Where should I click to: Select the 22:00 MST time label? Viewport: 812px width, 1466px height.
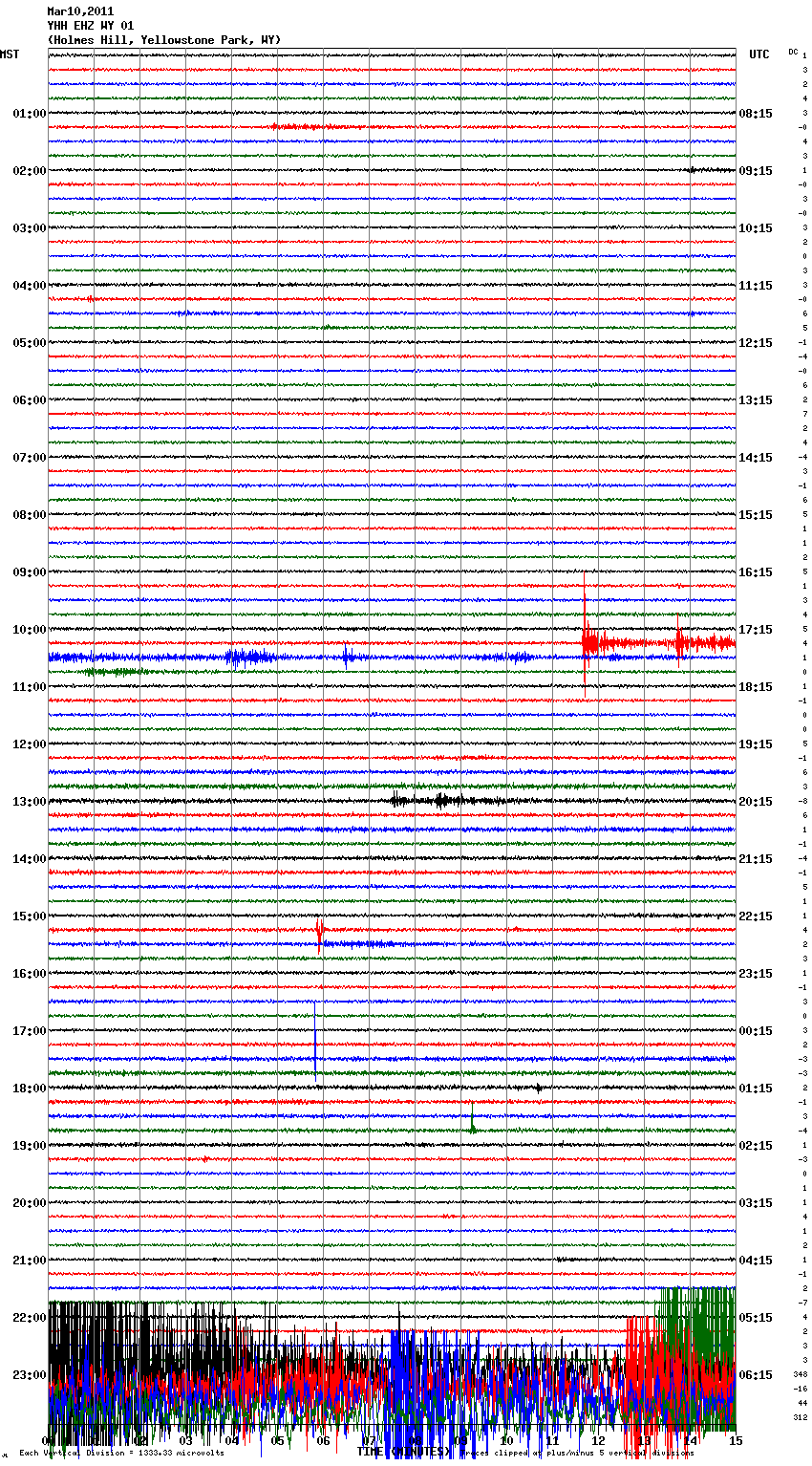[x=30, y=1318]
